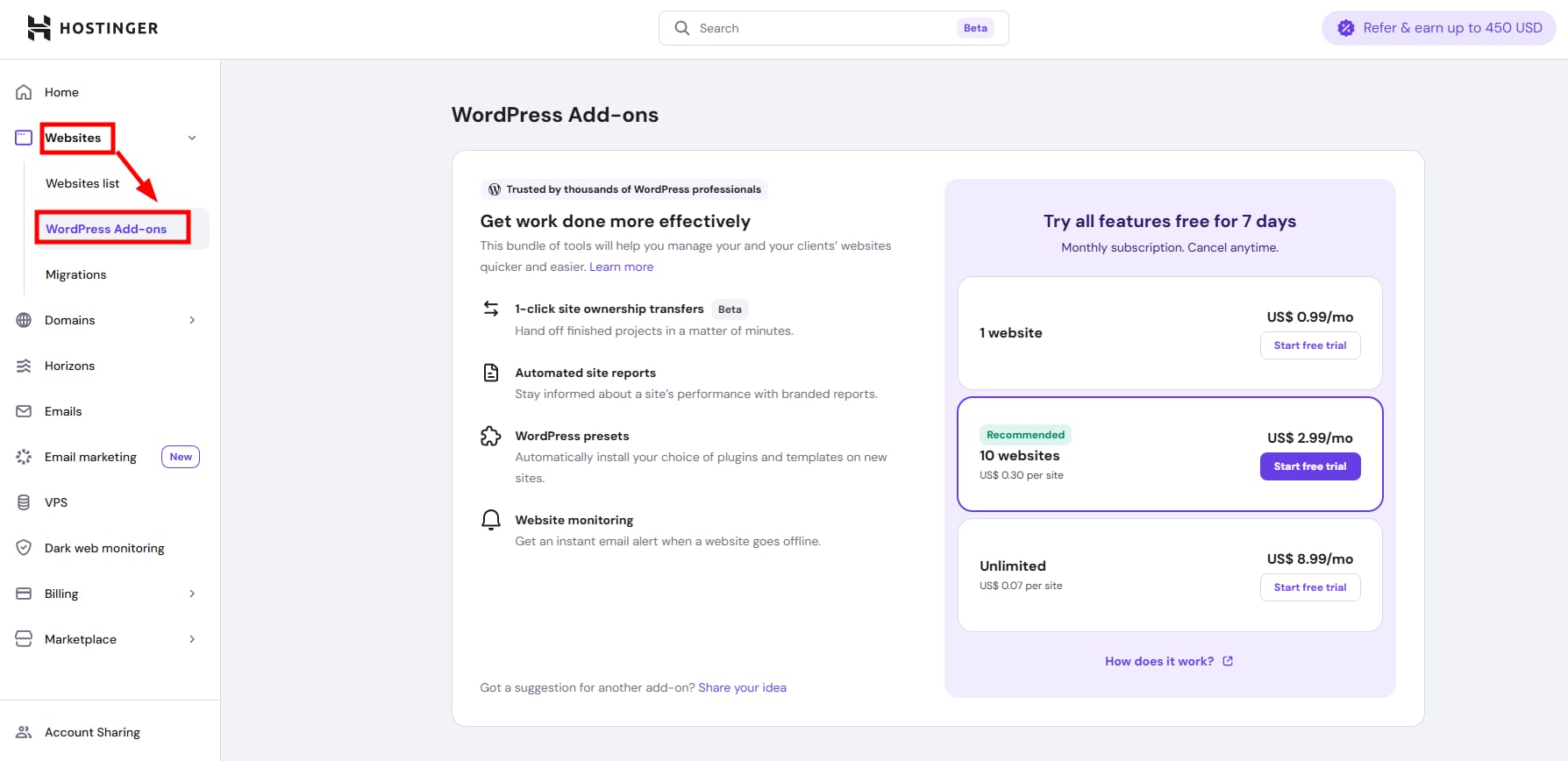Click the Horizons waves icon

(x=24, y=366)
